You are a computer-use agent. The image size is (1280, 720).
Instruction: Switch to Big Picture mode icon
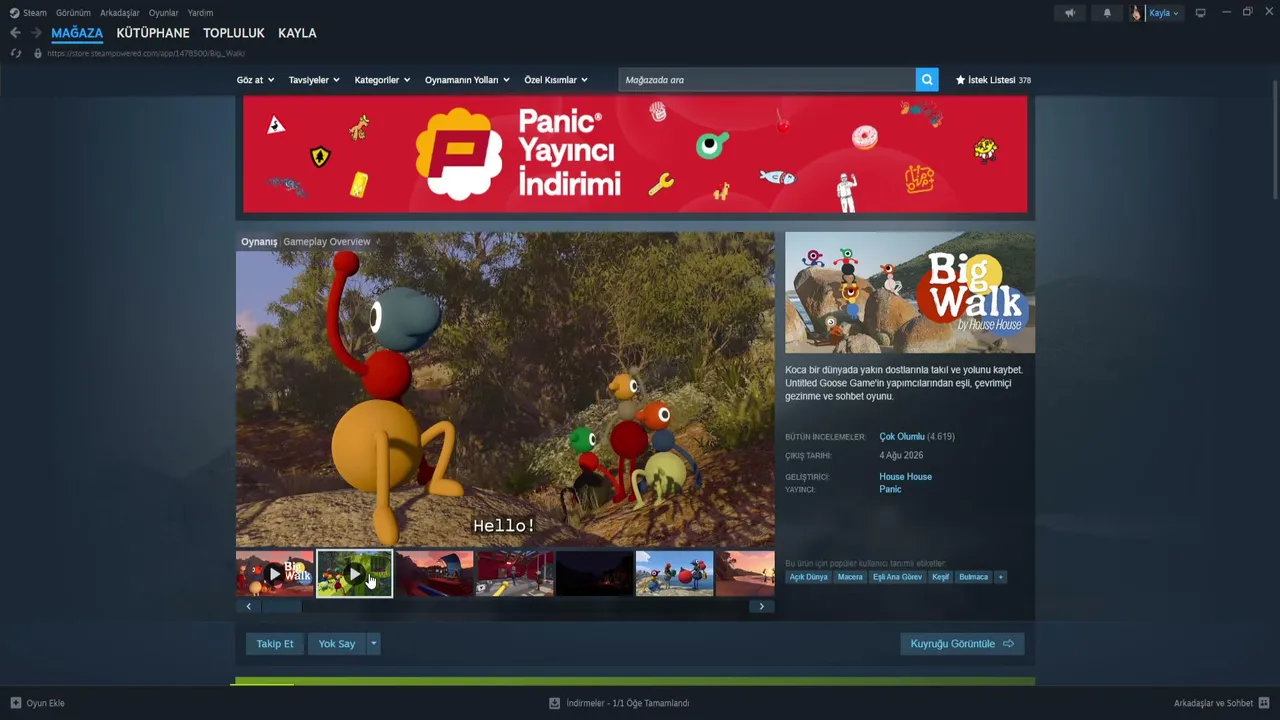1201,13
